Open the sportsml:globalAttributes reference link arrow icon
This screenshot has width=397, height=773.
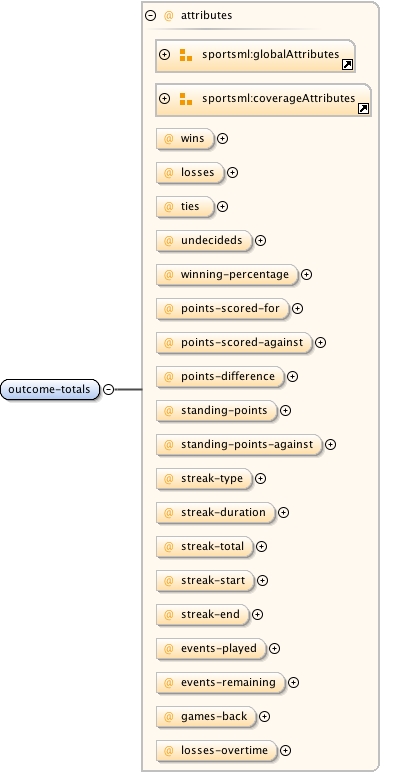[348, 65]
